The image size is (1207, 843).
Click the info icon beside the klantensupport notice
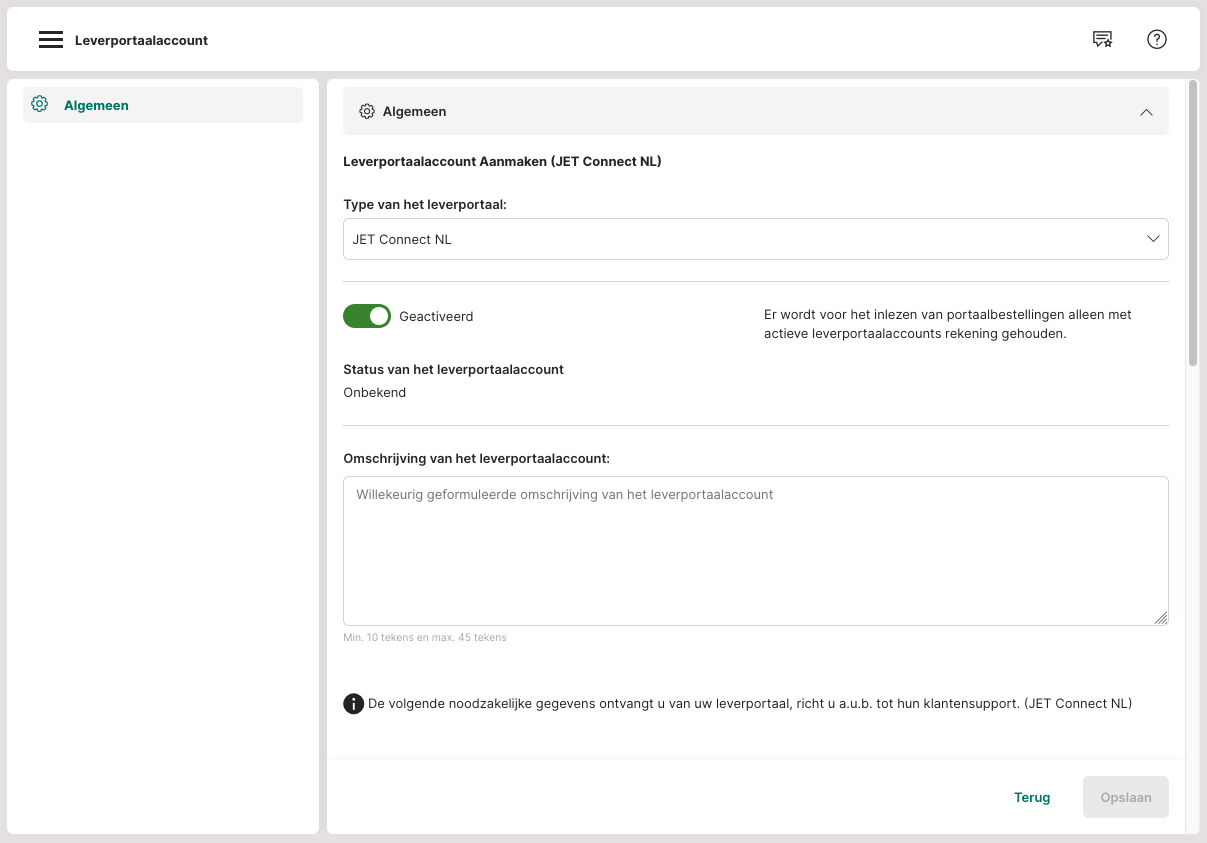point(353,704)
